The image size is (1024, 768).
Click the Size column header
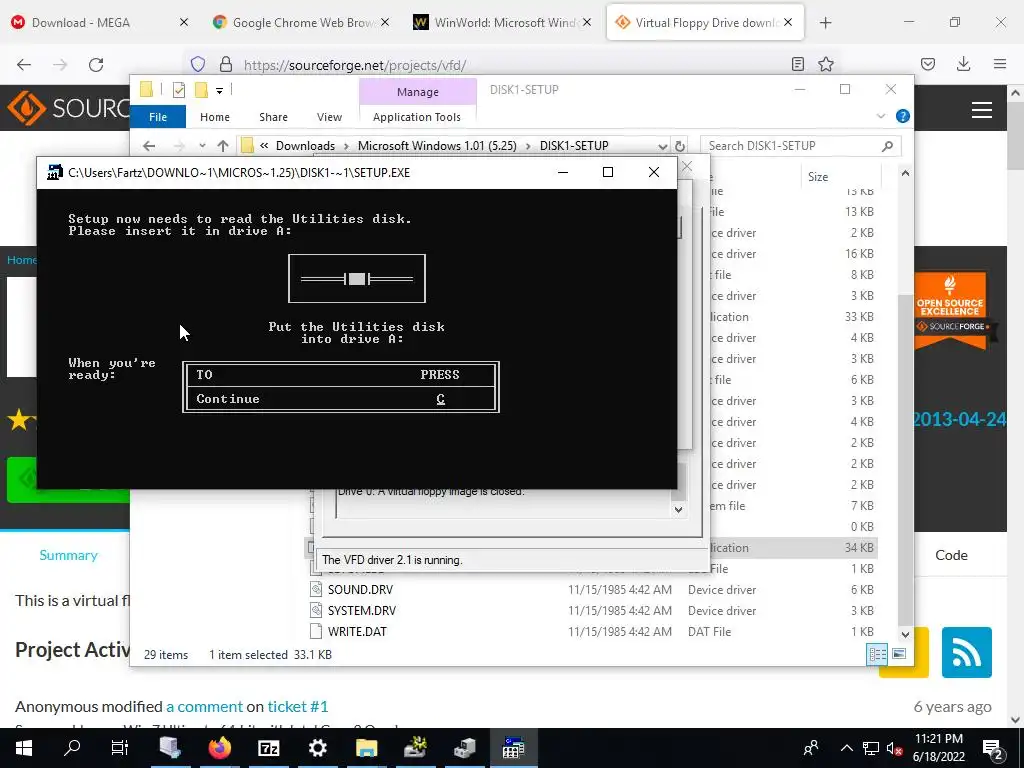(x=840, y=176)
